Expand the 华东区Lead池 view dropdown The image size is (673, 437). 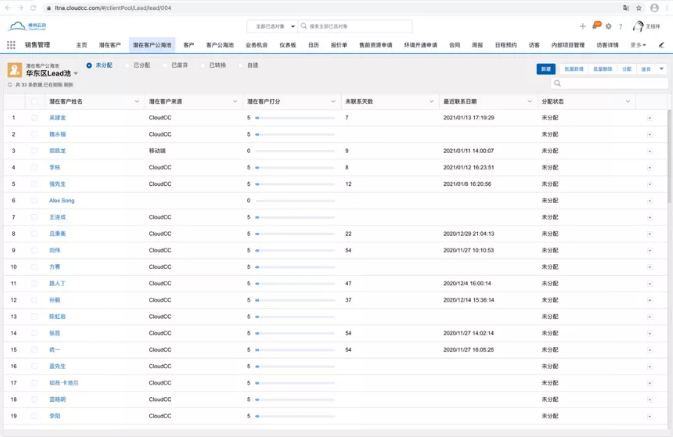[76, 74]
